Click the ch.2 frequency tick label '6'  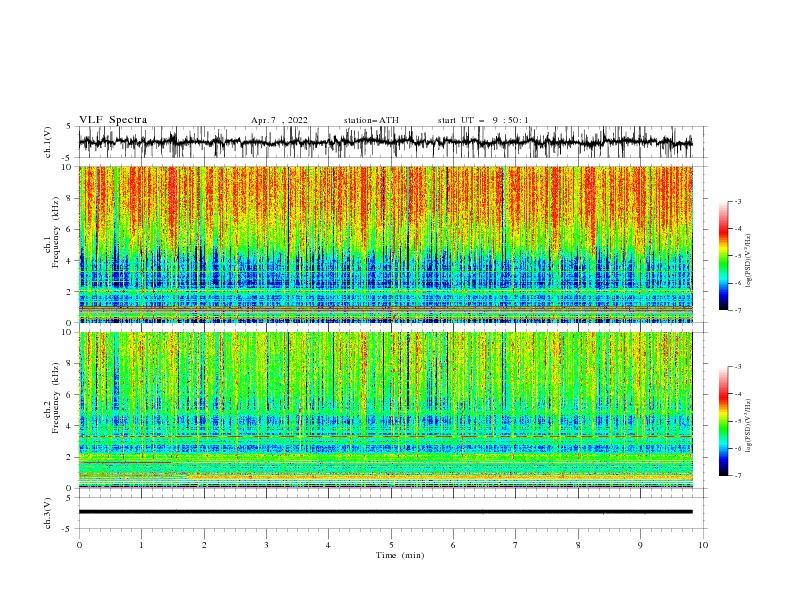tap(70, 394)
